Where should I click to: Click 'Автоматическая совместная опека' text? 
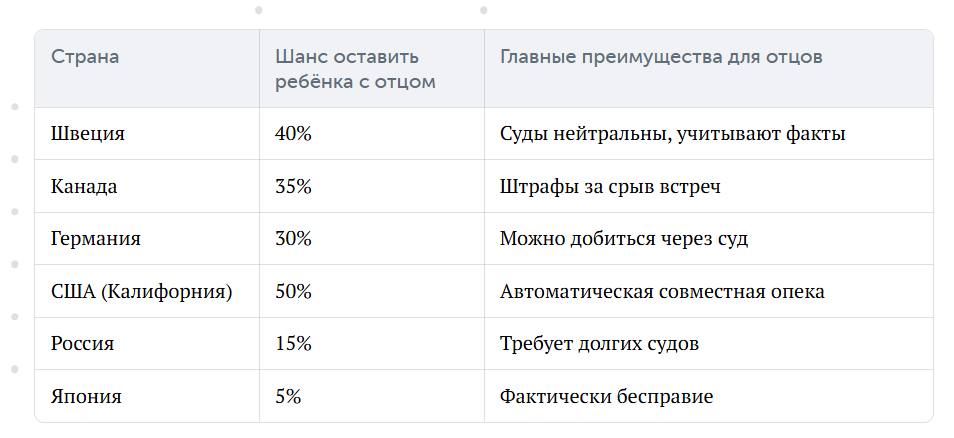[x=663, y=291]
